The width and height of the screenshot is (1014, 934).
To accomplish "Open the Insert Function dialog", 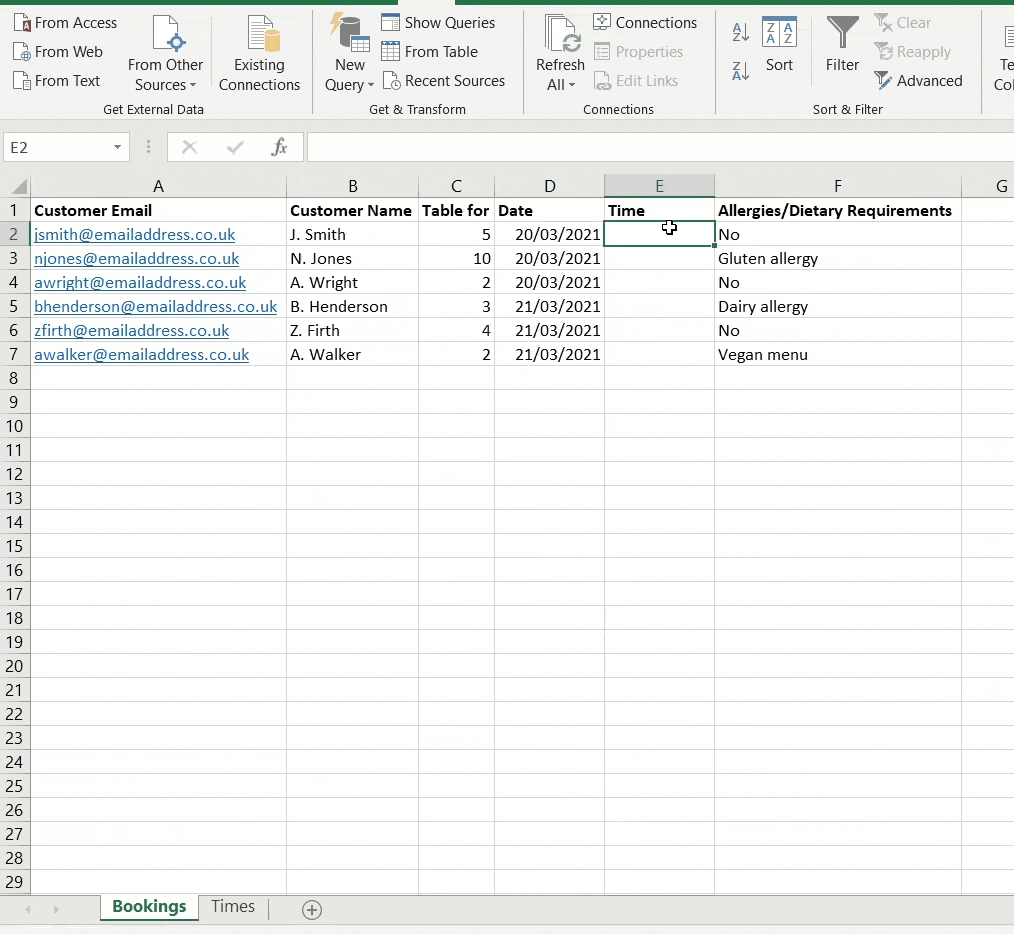I will coord(281,147).
